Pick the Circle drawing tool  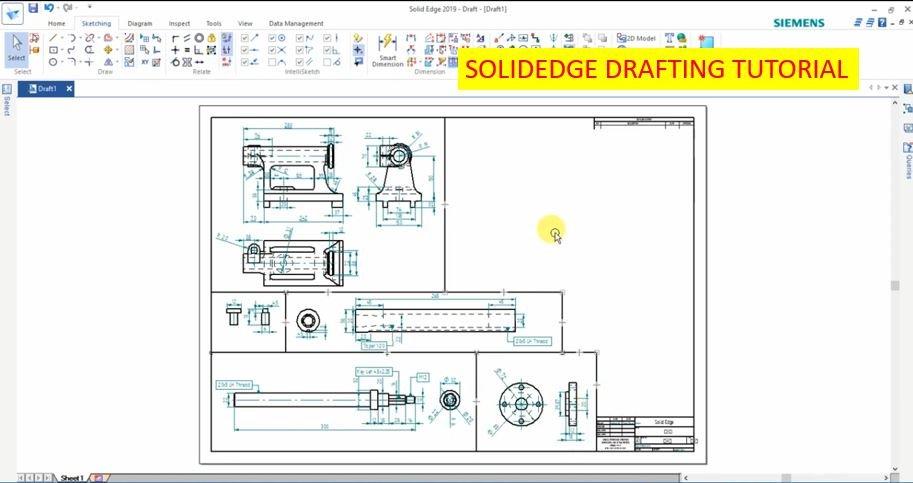[x=54, y=62]
